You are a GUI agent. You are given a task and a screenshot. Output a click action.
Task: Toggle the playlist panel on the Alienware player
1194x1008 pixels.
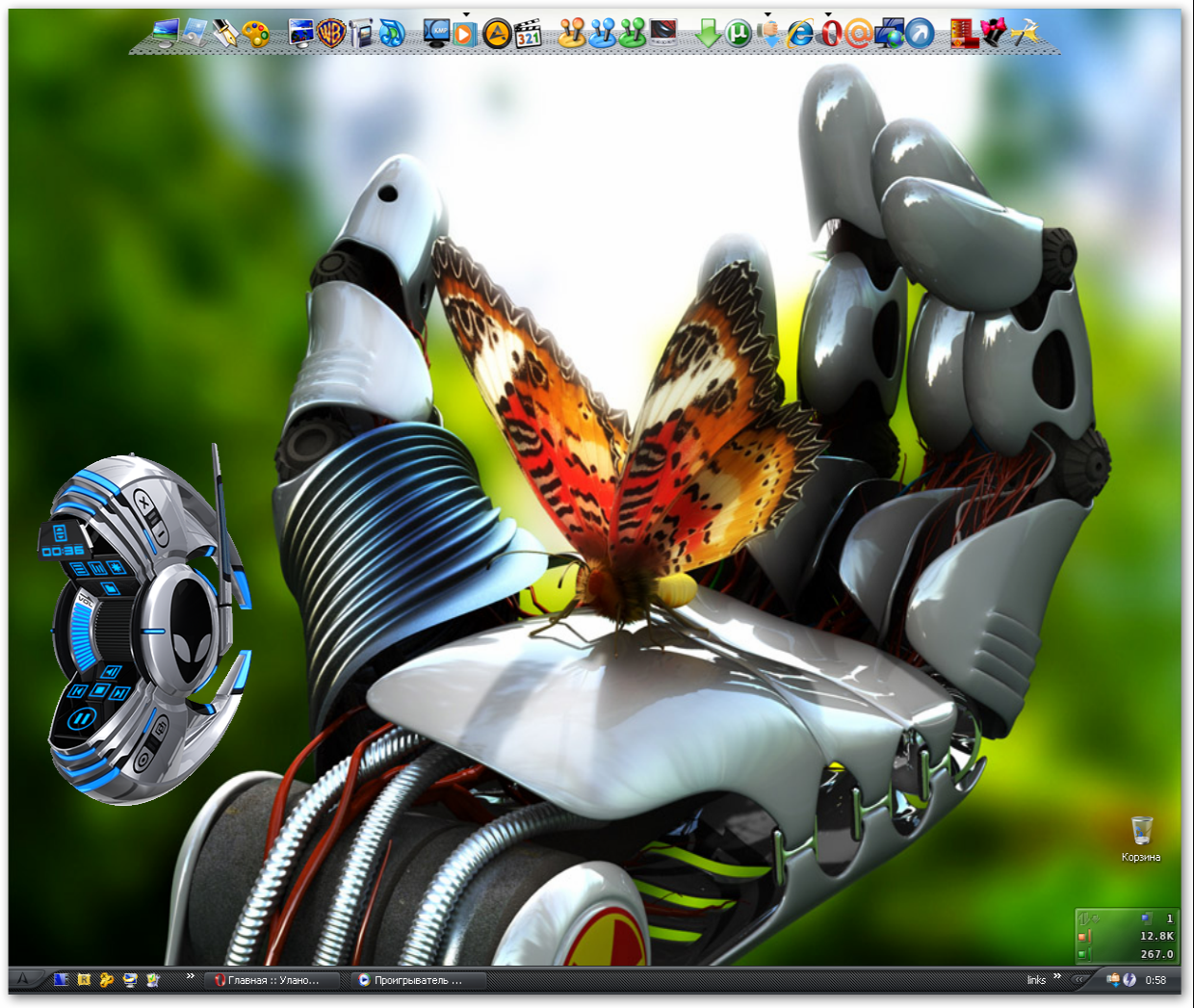point(79,568)
